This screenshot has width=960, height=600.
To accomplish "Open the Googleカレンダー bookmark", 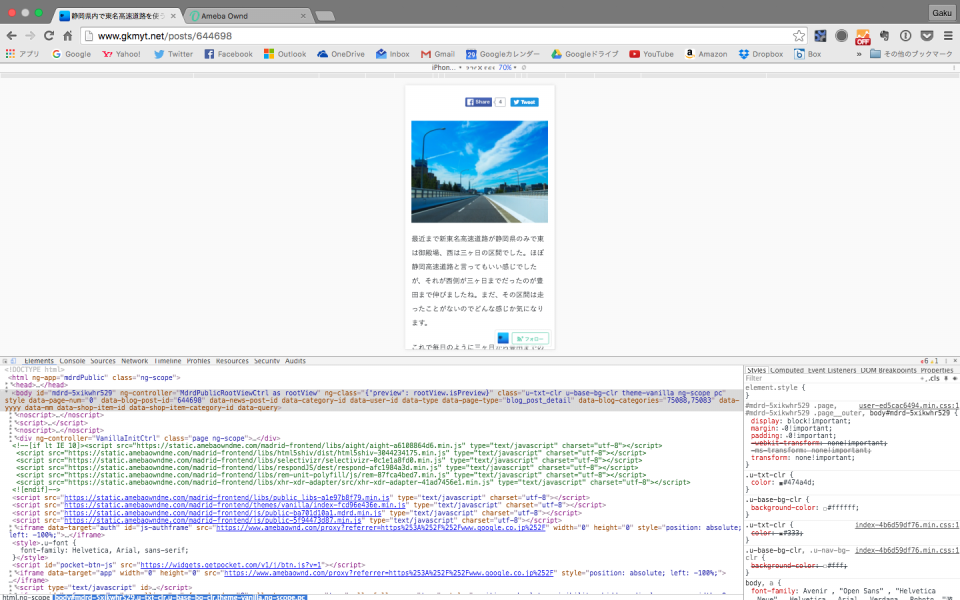I will [x=503, y=54].
